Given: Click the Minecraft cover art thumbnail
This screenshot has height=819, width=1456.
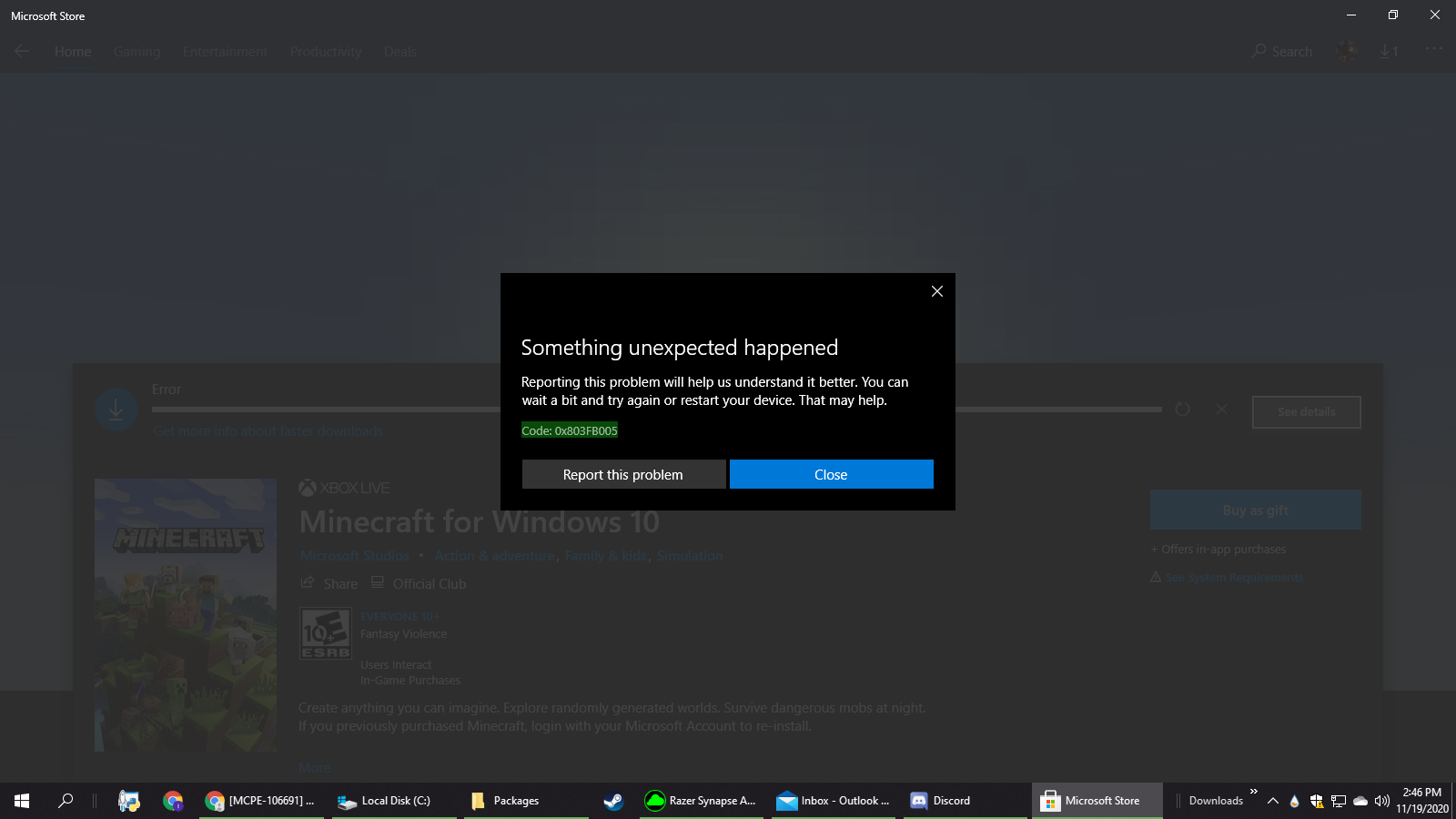Looking at the screenshot, I should point(186,614).
